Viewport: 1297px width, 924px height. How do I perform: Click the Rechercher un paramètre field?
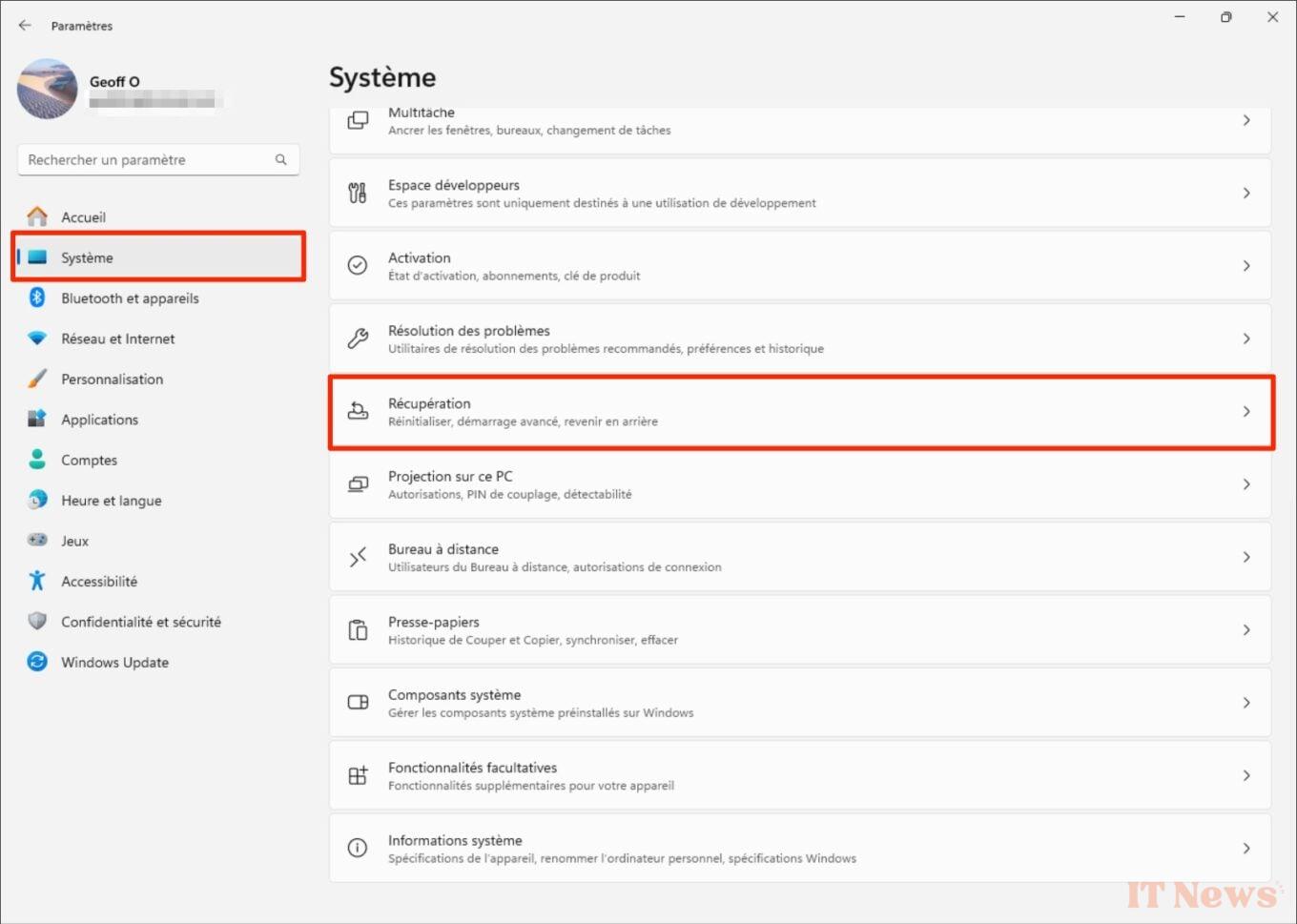[x=148, y=160]
